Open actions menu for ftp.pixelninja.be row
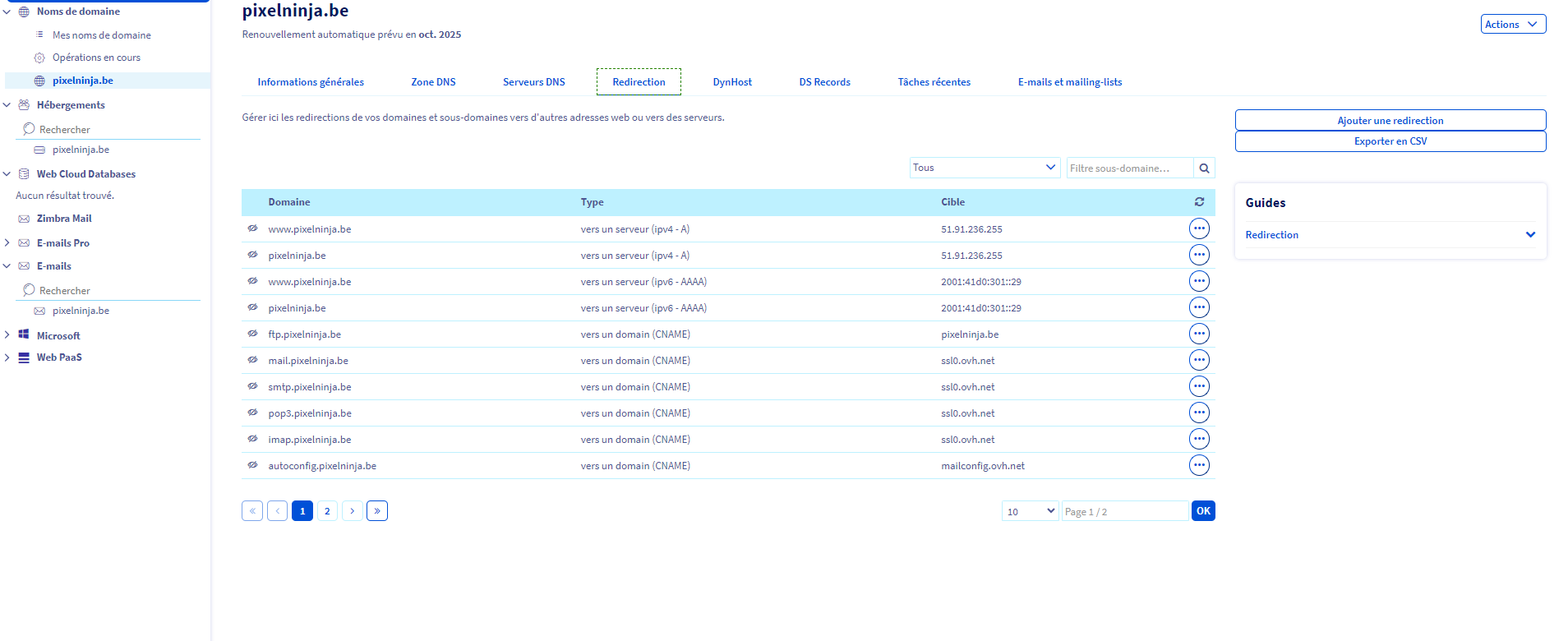Screen dimensions: 1568x641 1199,334
